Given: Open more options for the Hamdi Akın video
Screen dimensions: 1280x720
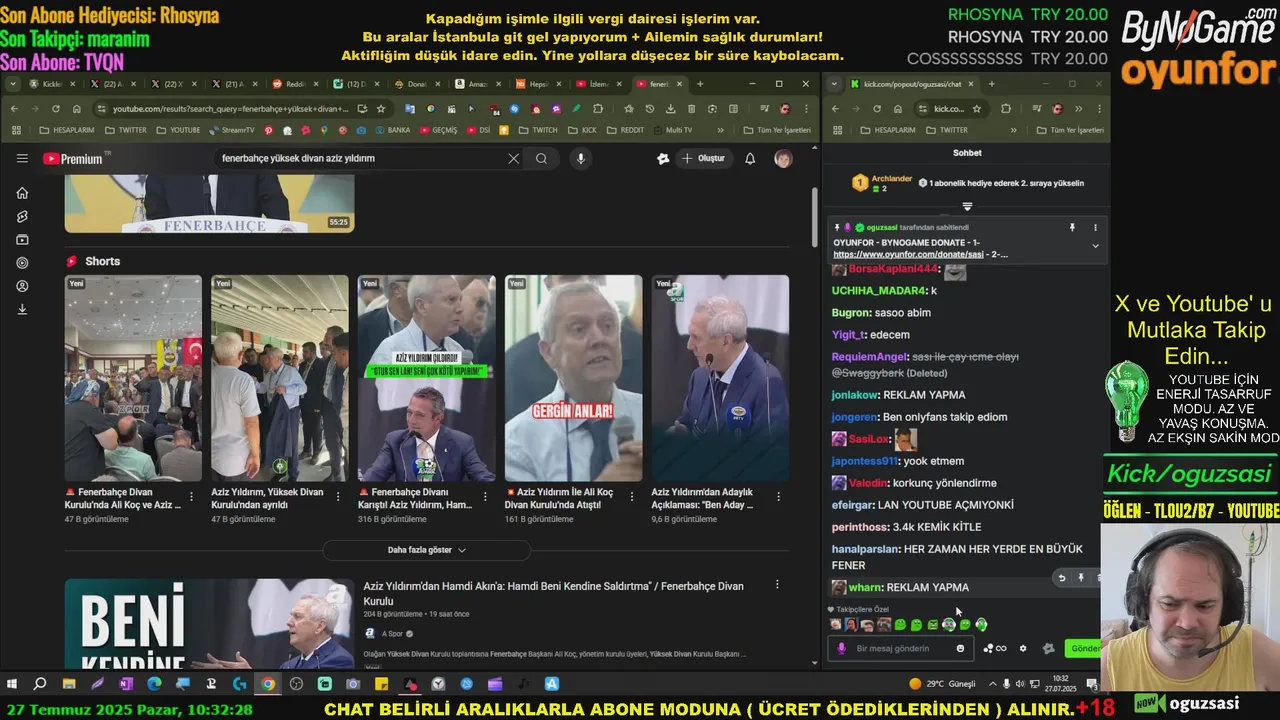Looking at the screenshot, I should 778,585.
